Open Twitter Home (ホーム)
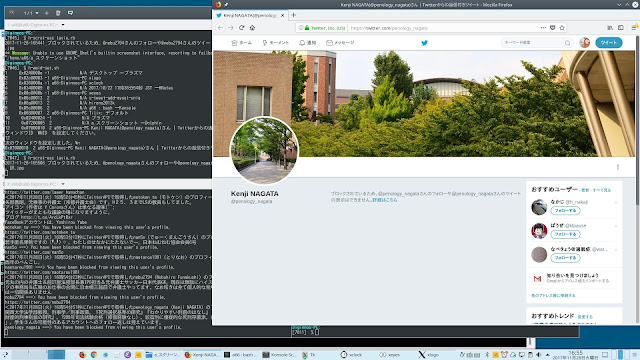Image resolution: width=640 pixels, height=360 pixels. point(241,42)
